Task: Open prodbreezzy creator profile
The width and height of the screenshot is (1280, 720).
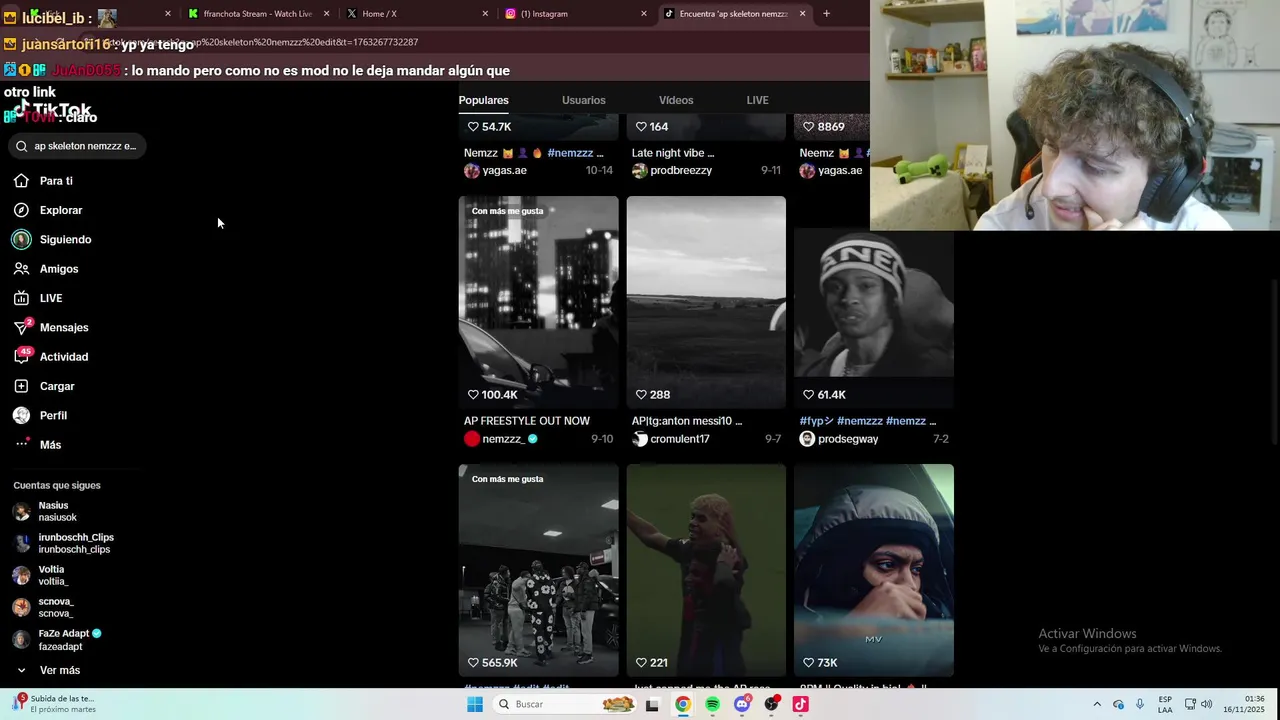Action: coord(672,171)
